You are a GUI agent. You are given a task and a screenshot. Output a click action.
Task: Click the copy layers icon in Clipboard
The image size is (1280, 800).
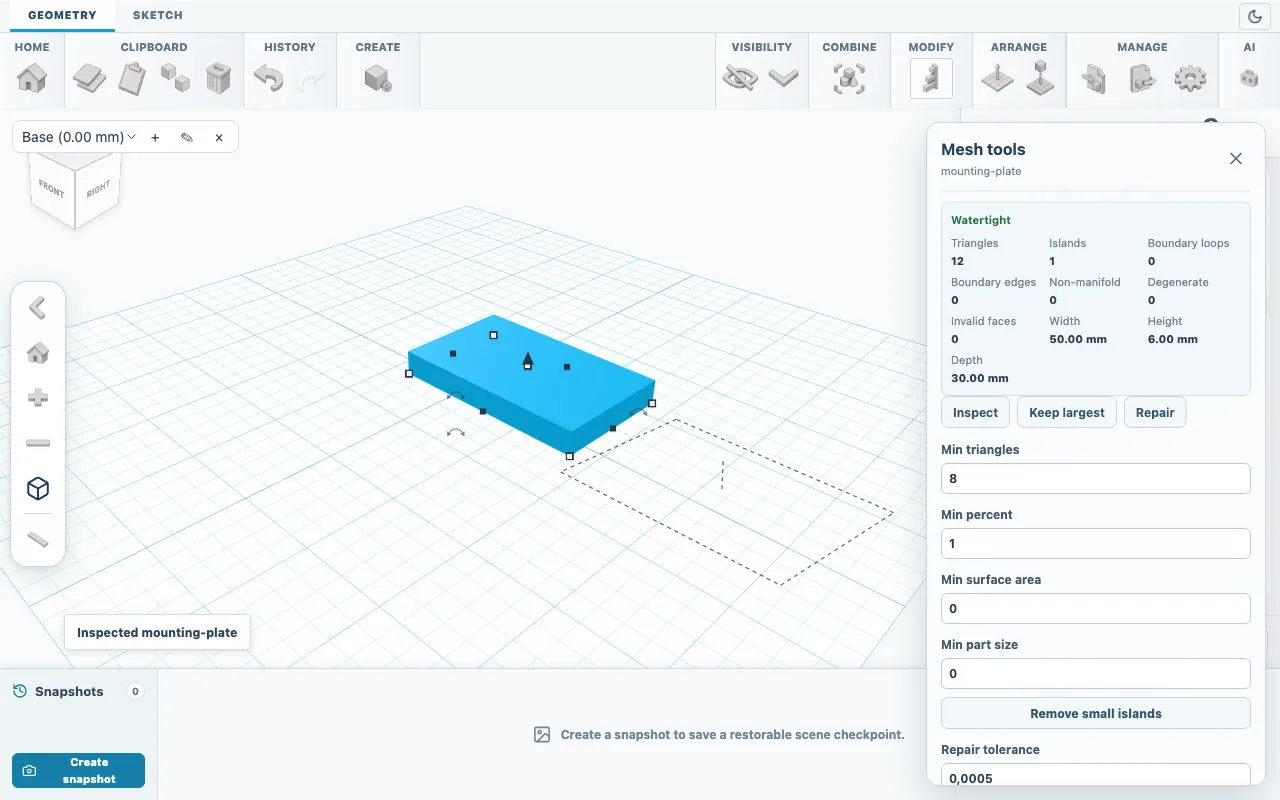(90, 78)
